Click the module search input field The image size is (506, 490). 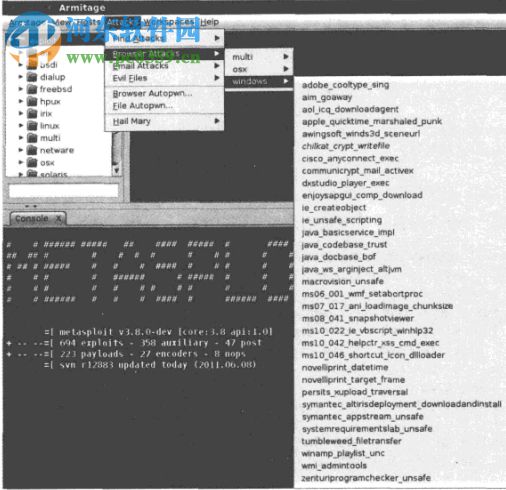click(64, 191)
